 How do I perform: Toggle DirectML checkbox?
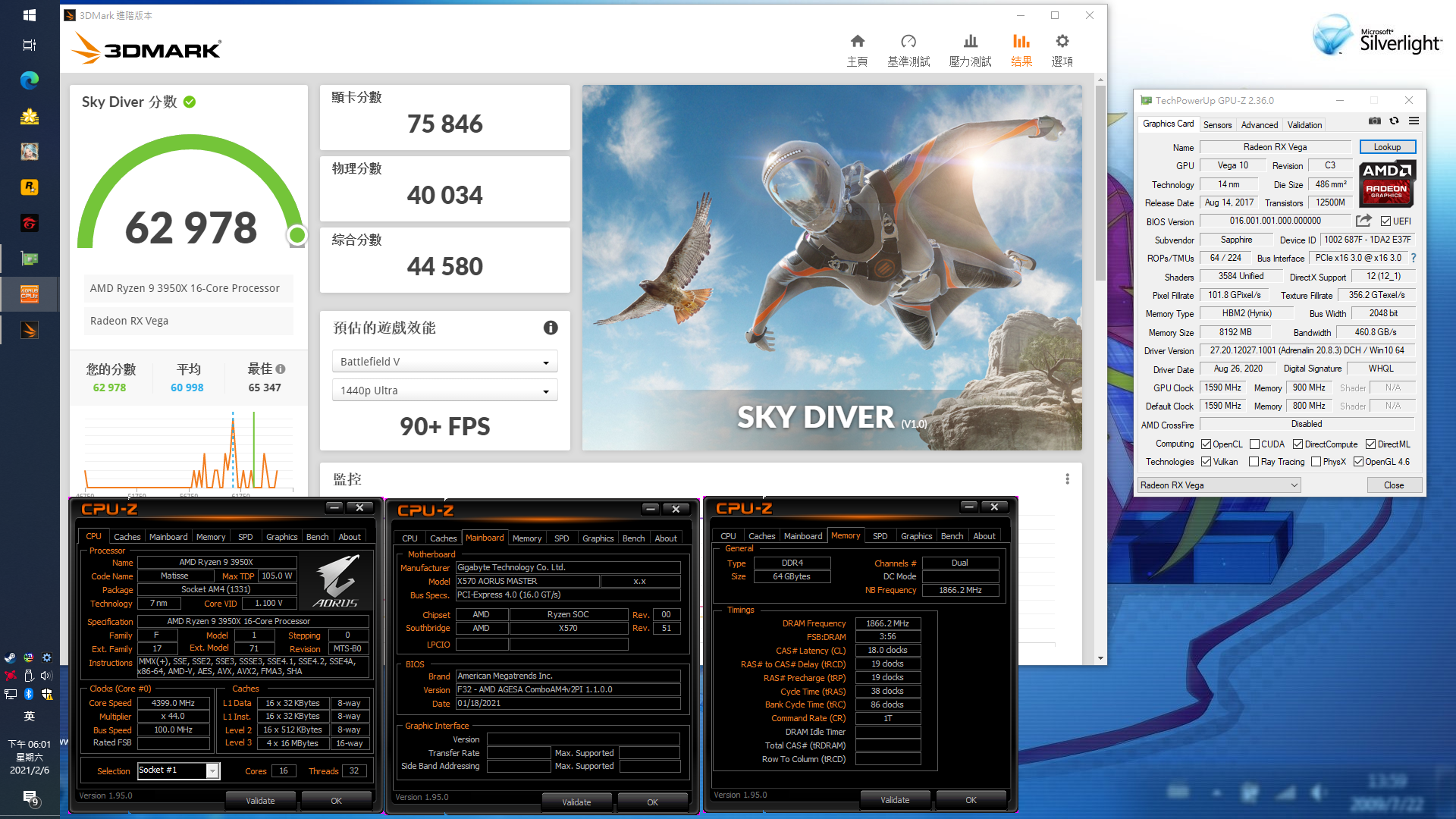tap(1371, 444)
